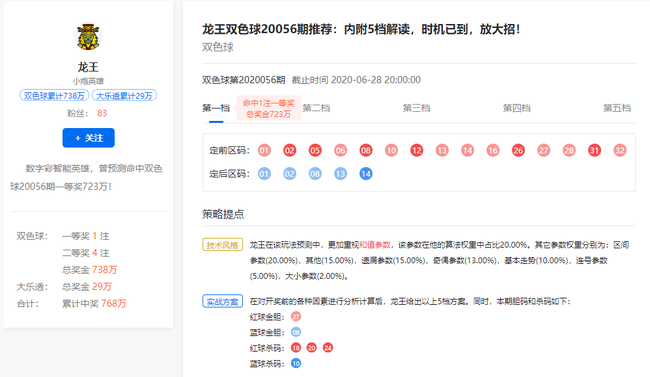Click red ball 13 in 定前区码
Screen dimensions: 650x377
(x=442, y=150)
